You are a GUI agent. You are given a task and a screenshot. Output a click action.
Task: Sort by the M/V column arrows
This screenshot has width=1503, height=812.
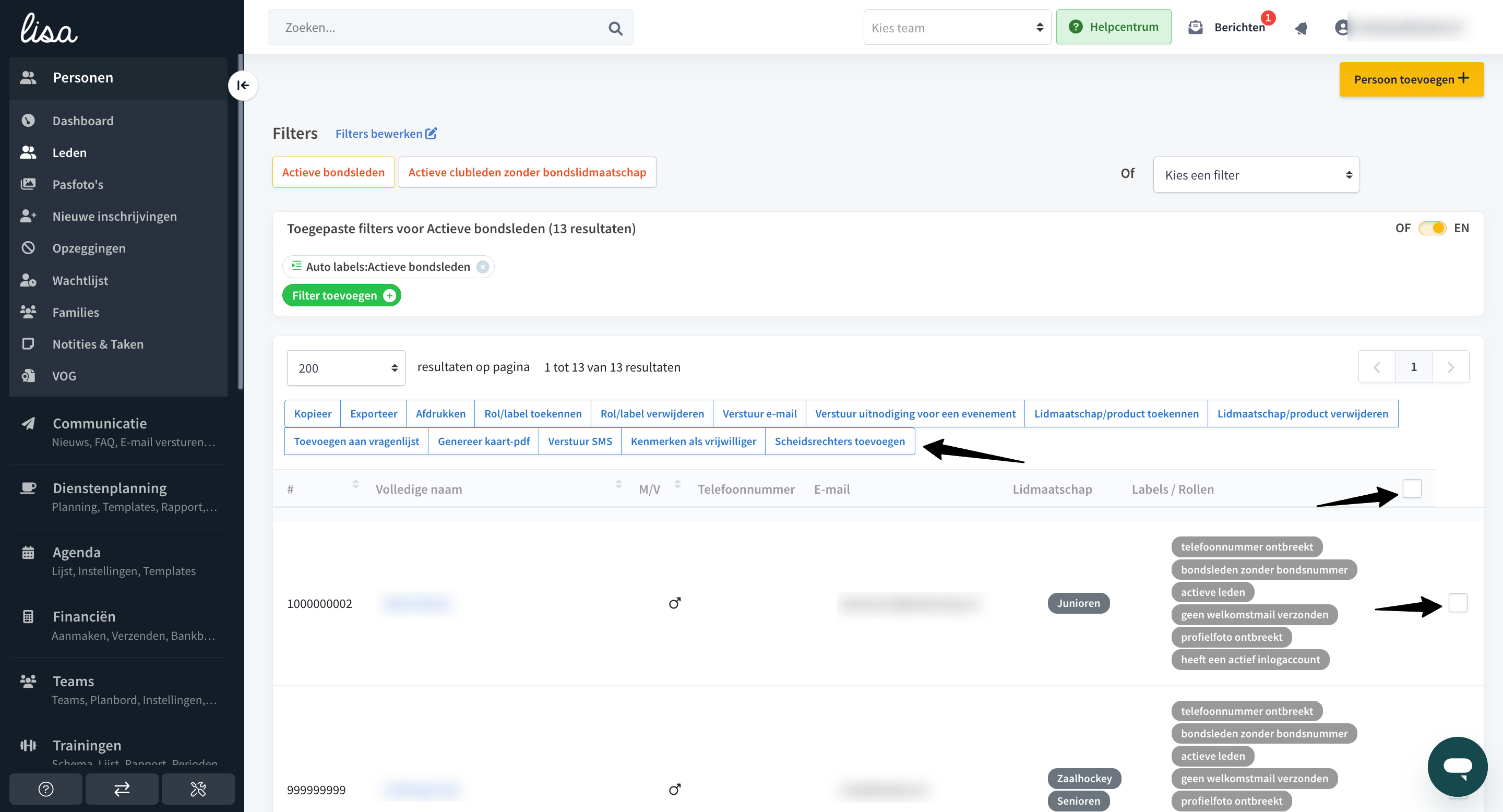click(x=677, y=484)
